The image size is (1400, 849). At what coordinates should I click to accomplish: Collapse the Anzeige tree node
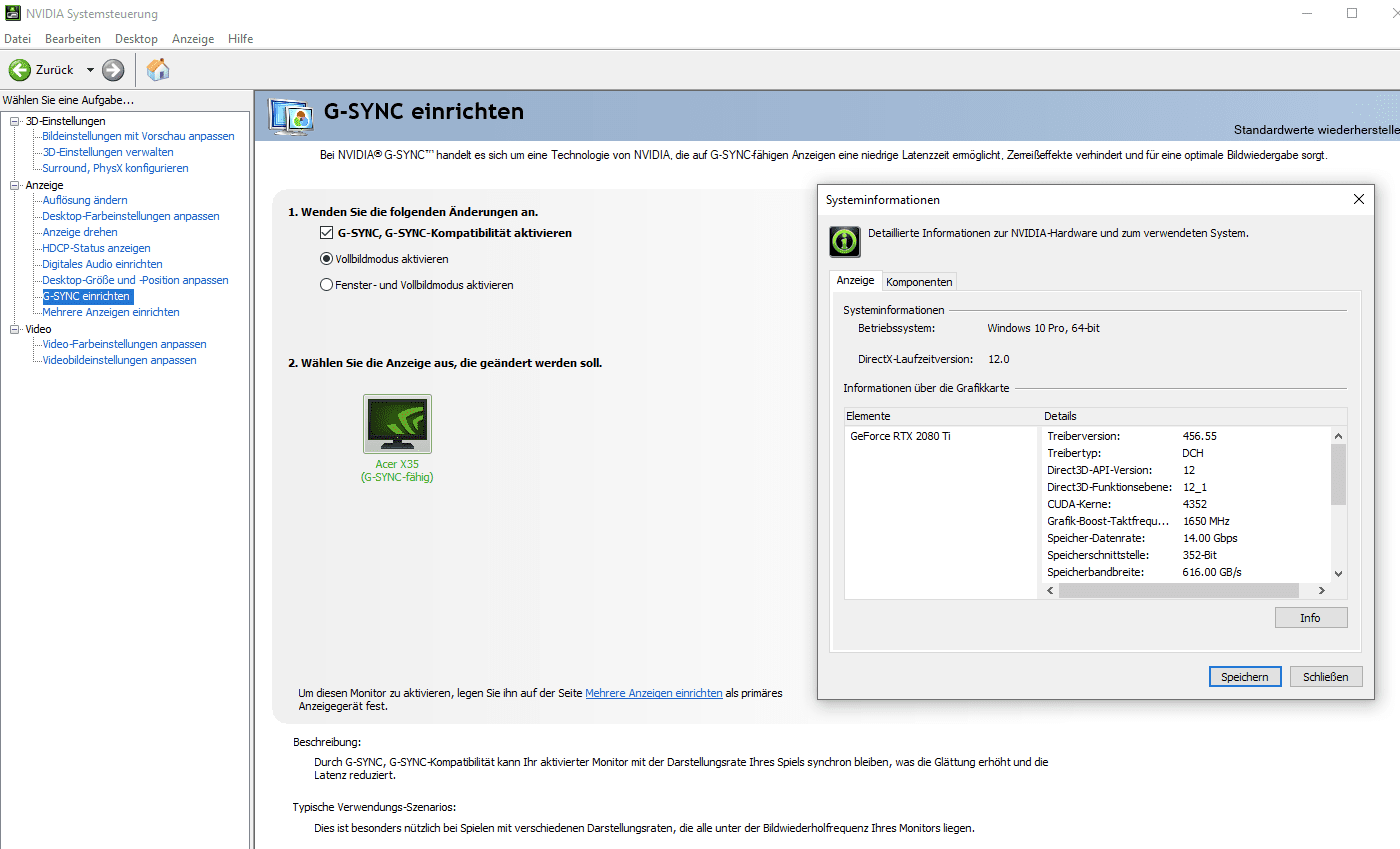pos(15,185)
